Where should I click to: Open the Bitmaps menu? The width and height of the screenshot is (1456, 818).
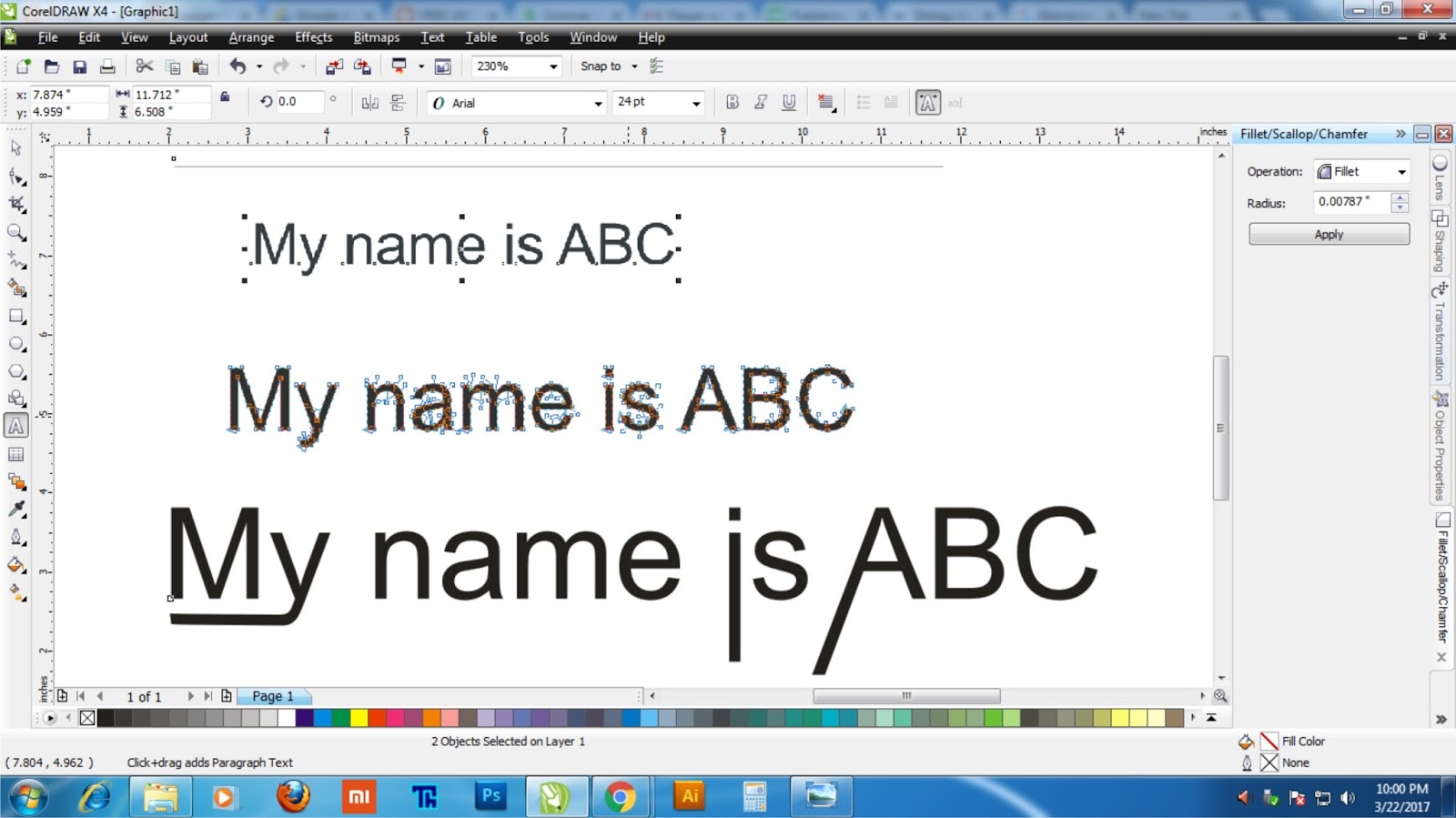376,37
